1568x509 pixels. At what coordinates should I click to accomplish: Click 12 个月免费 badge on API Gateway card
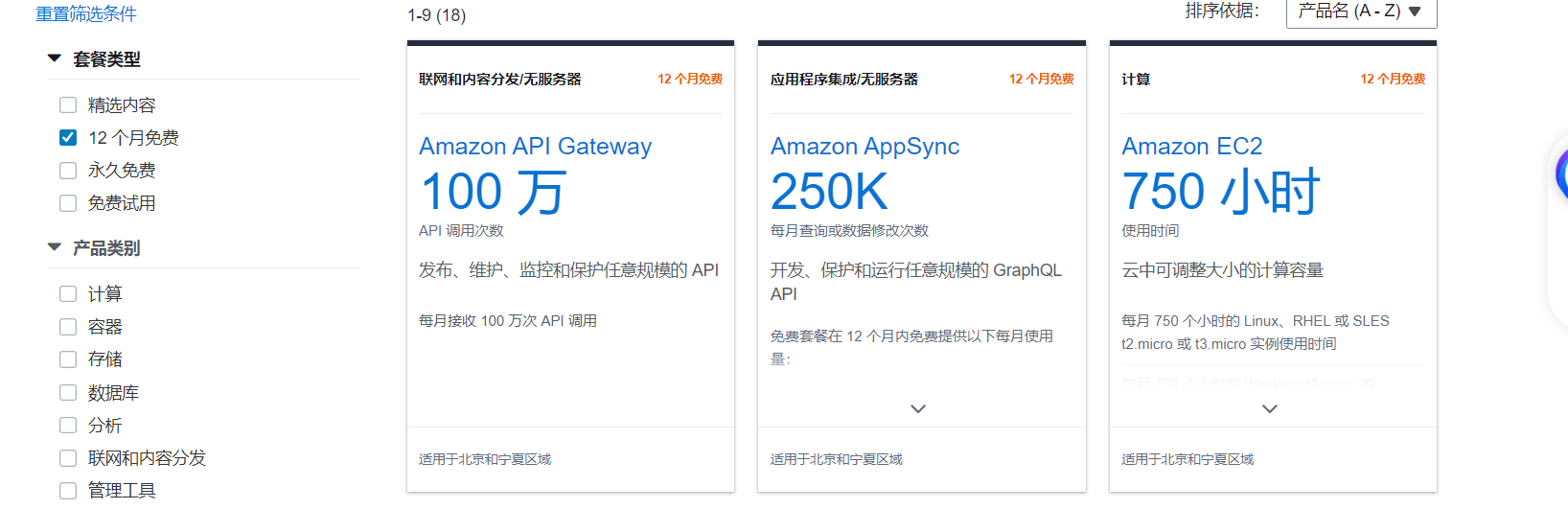click(x=690, y=80)
